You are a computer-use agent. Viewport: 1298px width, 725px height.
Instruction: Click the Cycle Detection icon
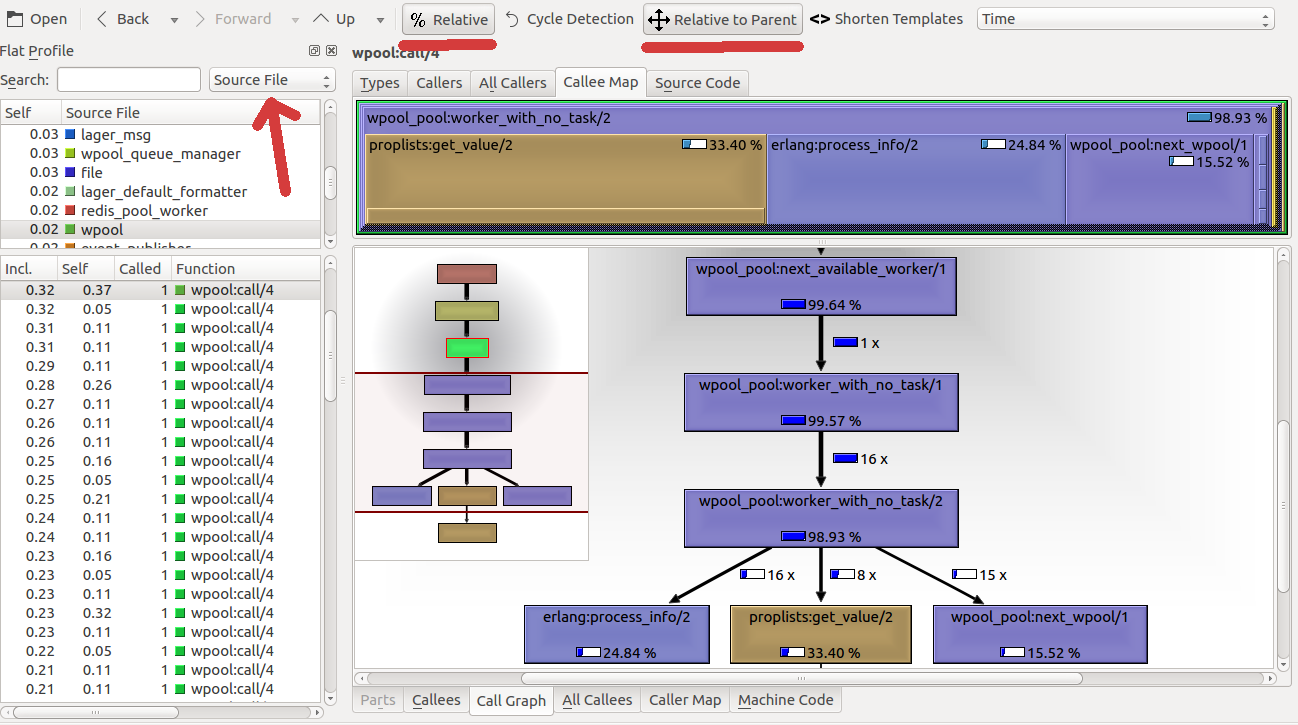coord(512,19)
